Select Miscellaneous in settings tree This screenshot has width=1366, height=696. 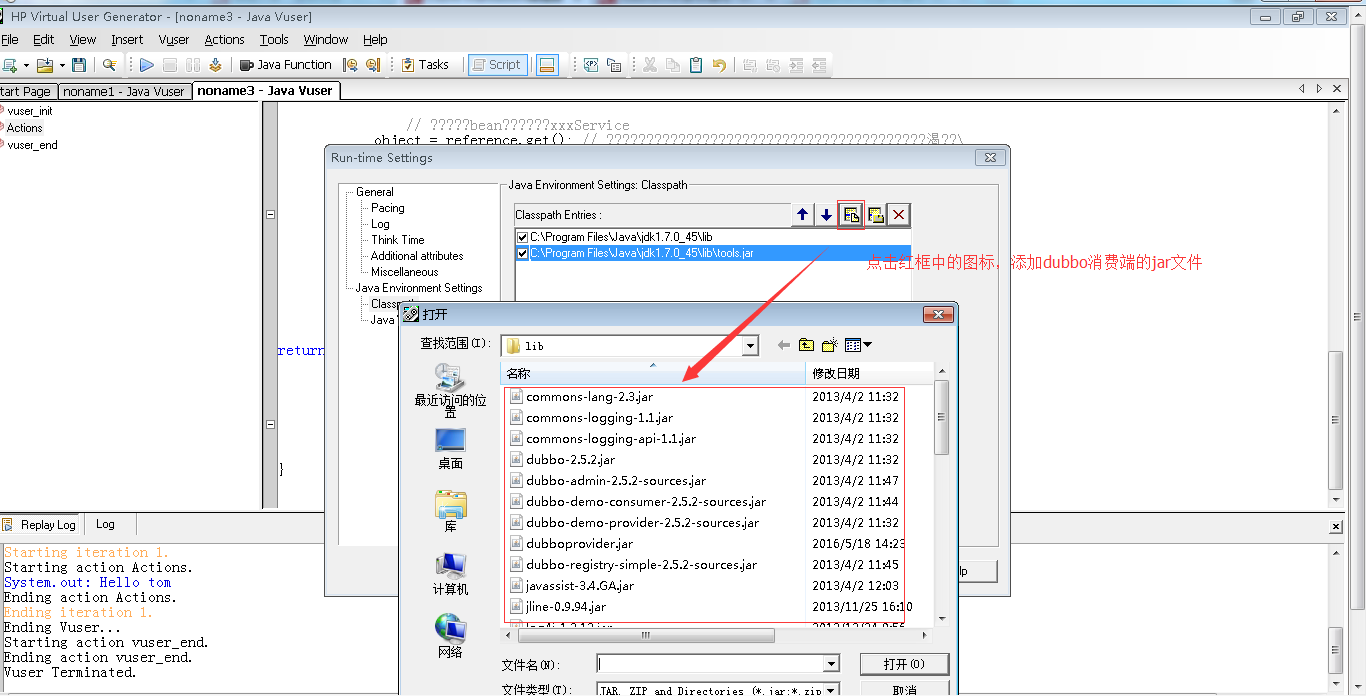404,272
